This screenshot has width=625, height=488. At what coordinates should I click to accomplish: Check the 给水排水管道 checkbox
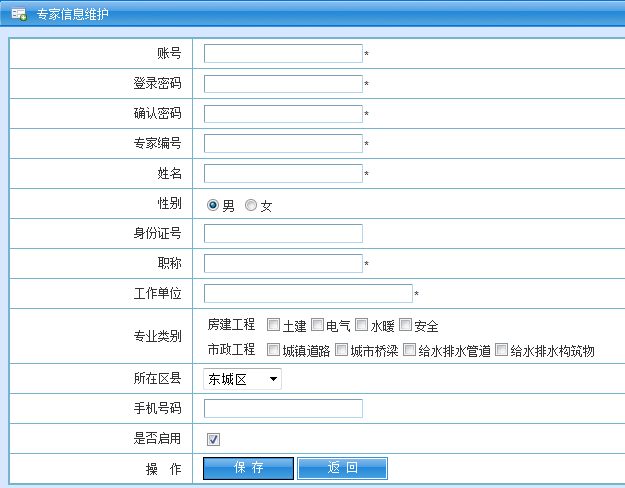click(x=409, y=350)
